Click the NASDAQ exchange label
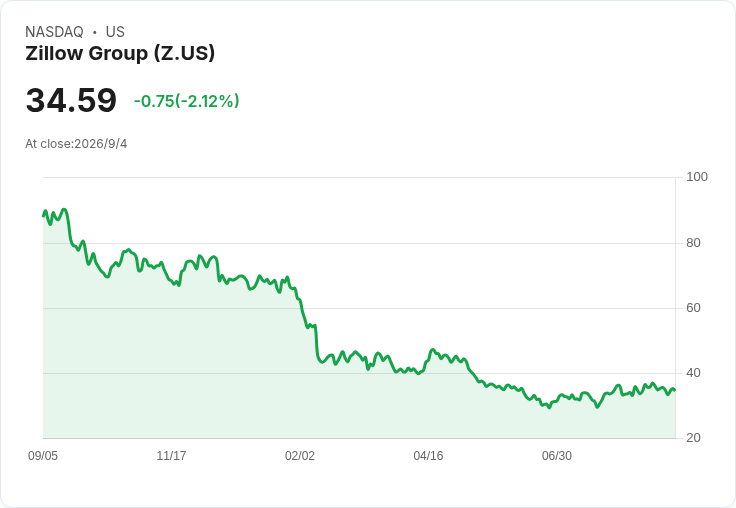Viewport: 736px width, 508px height. [54, 32]
